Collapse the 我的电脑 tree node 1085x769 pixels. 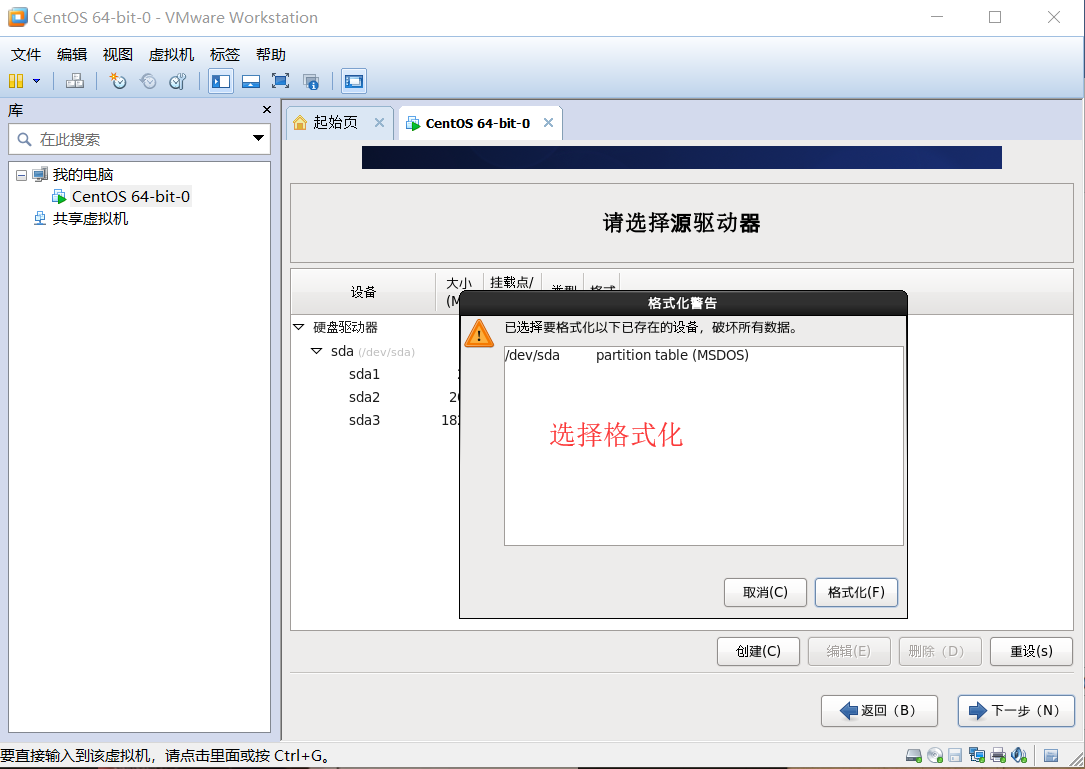pos(21,175)
